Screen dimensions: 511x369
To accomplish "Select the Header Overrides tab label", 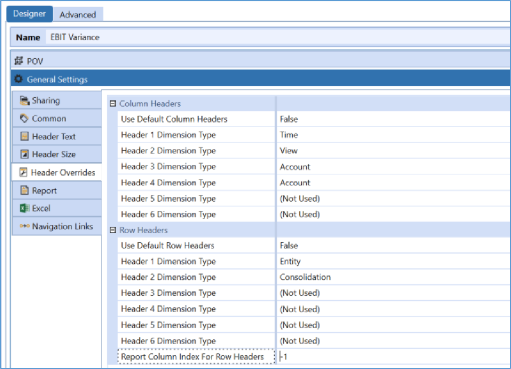I will [x=63, y=172].
